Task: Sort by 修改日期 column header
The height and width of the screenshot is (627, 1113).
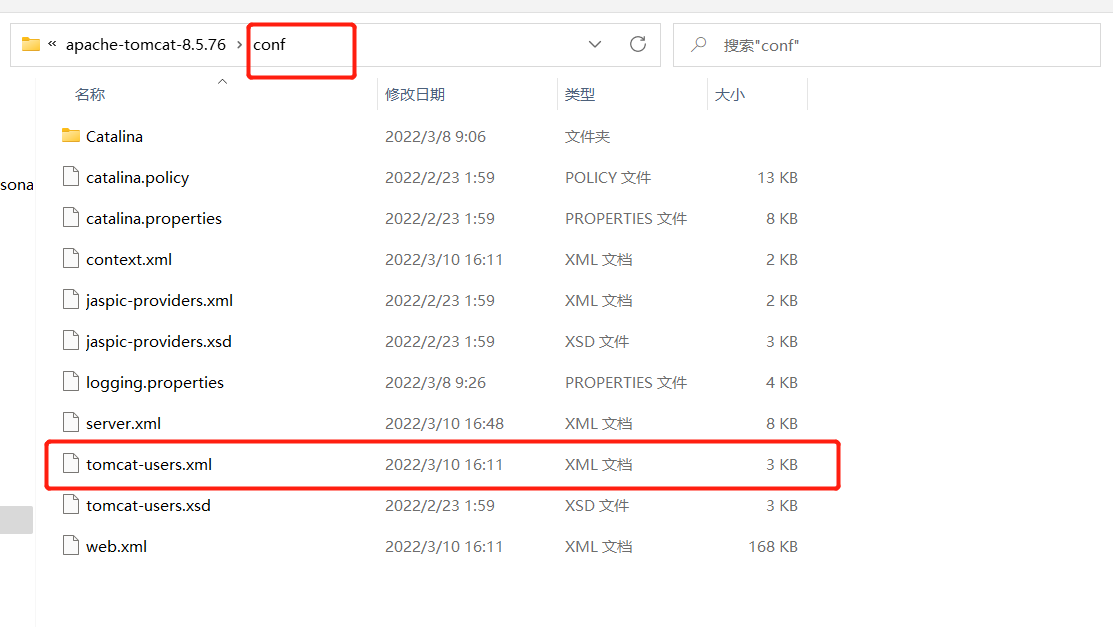Action: click(415, 94)
